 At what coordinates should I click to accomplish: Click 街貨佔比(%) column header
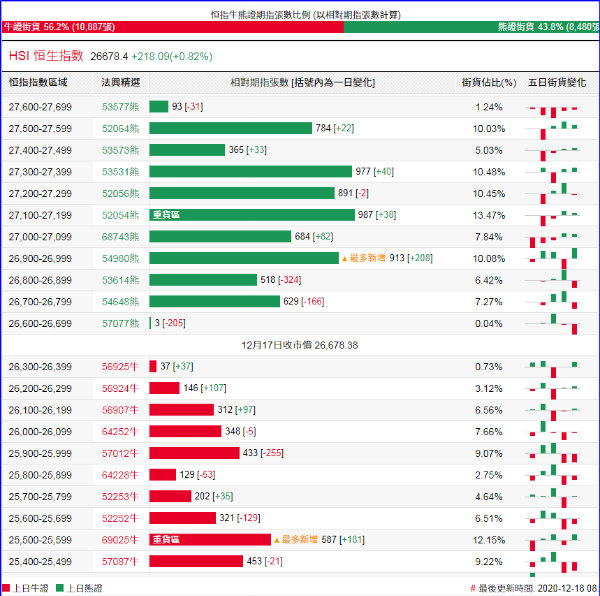pos(489,83)
